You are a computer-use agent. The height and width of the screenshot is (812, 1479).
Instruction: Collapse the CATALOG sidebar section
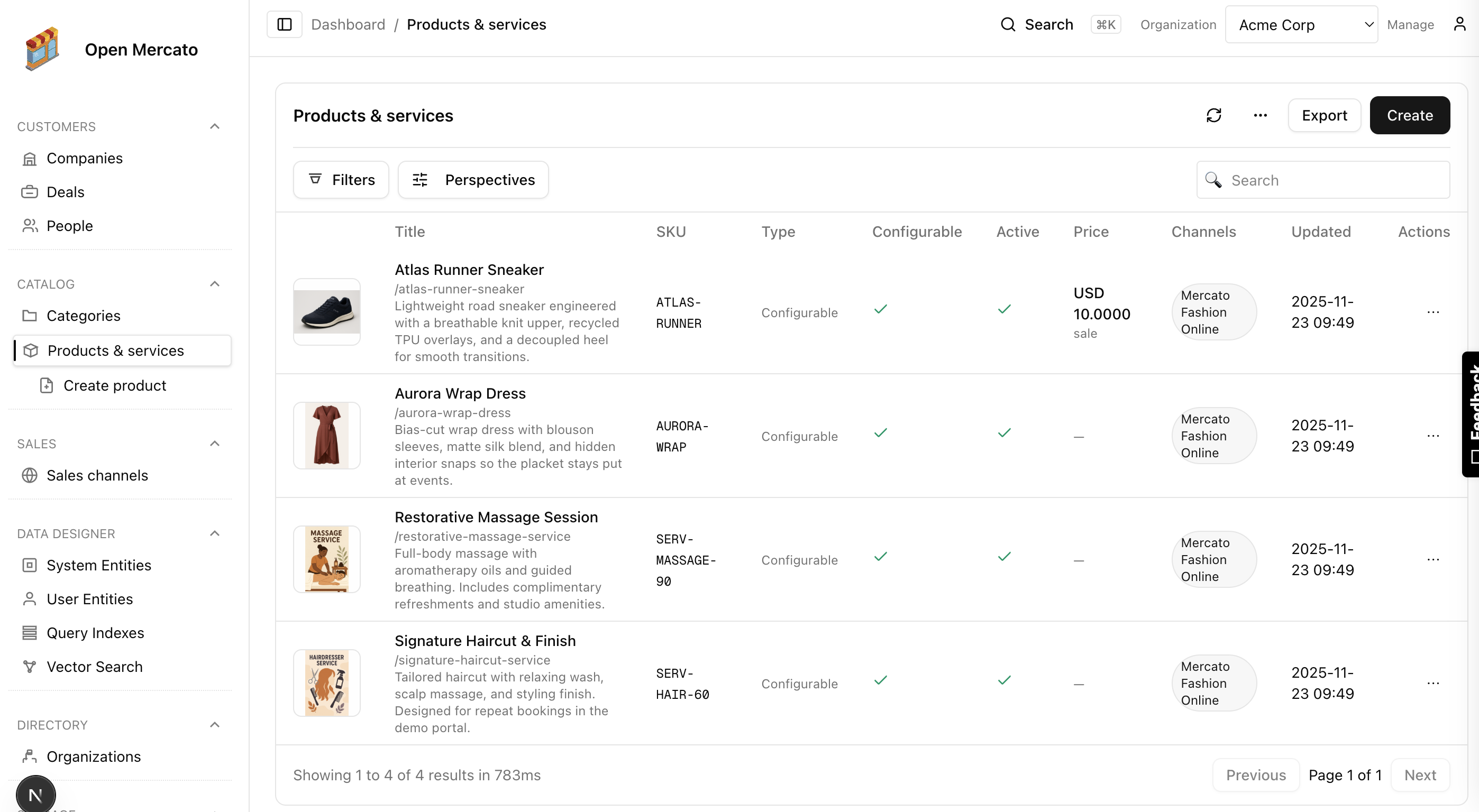pos(215,283)
